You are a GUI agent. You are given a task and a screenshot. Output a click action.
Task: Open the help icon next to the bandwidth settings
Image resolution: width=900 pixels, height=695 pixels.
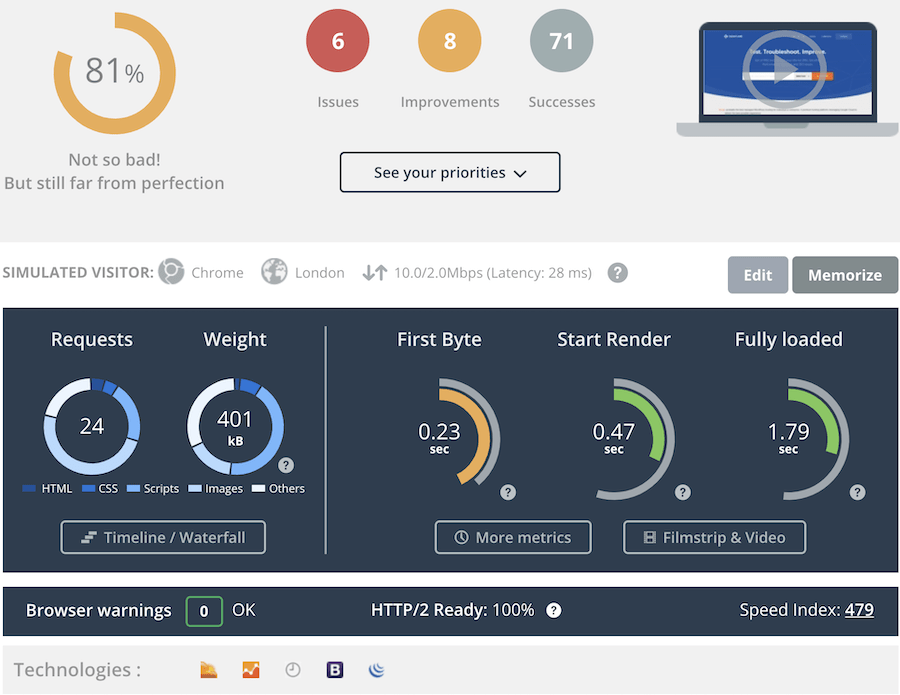click(x=617, y=272)
